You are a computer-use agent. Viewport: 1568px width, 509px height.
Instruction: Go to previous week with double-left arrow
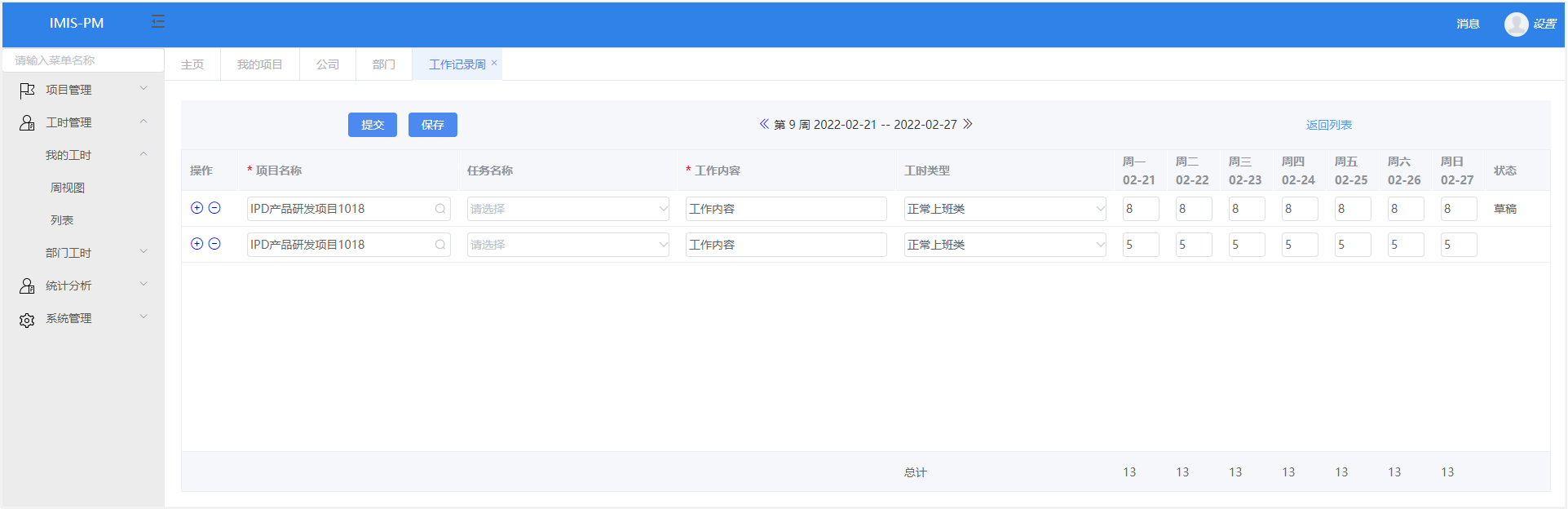764,124
